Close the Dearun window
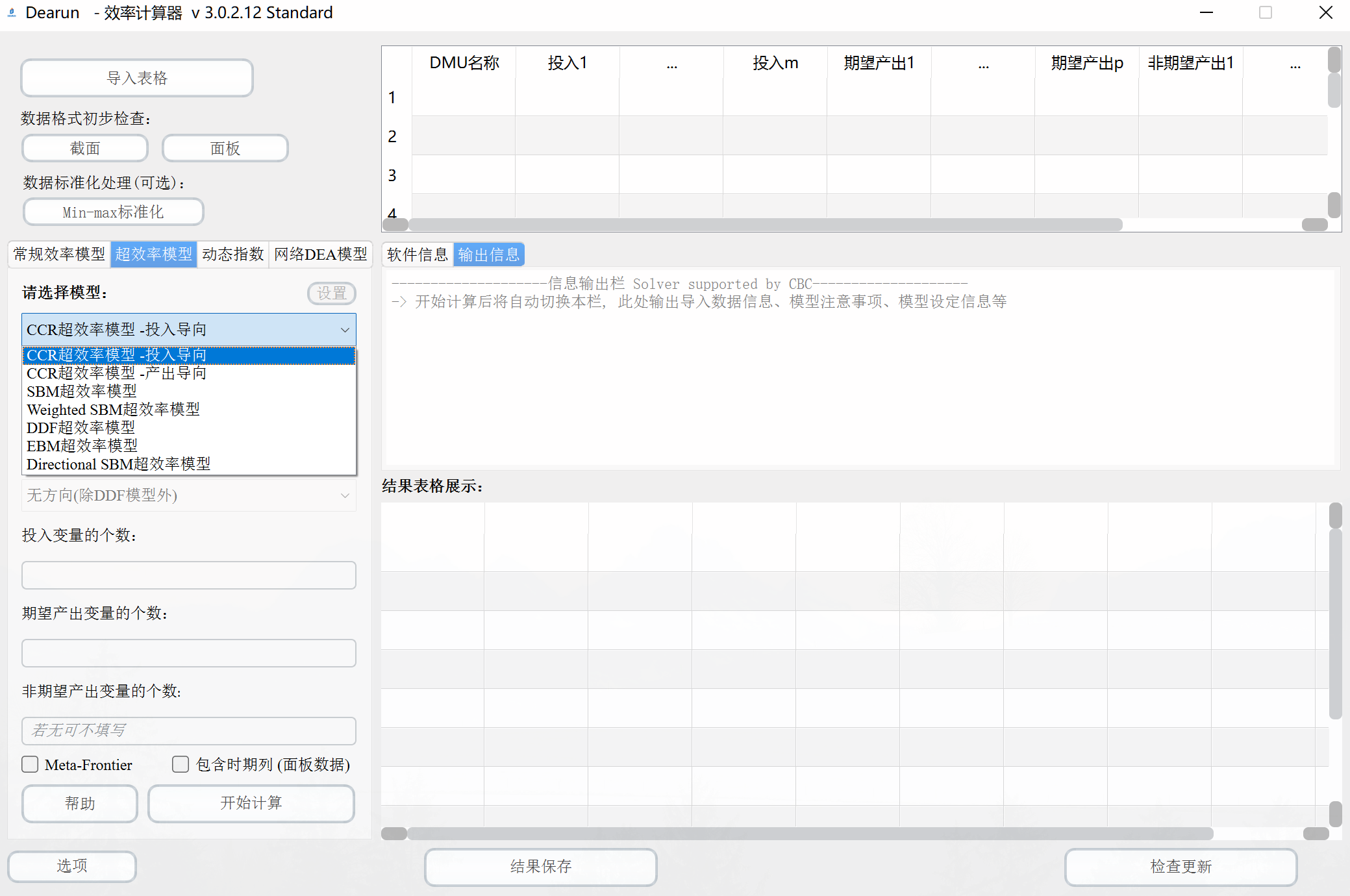The height and width of the screenshot is (896, 1350). pos(1325,12)
